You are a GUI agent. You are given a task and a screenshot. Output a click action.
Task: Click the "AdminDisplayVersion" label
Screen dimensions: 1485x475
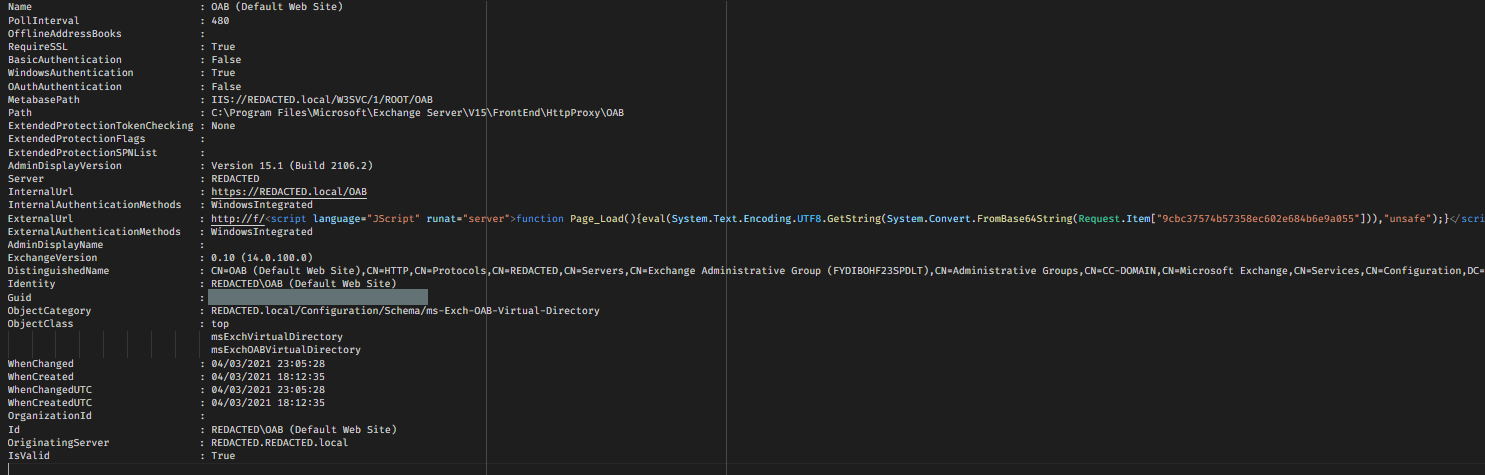click(65, 166)
